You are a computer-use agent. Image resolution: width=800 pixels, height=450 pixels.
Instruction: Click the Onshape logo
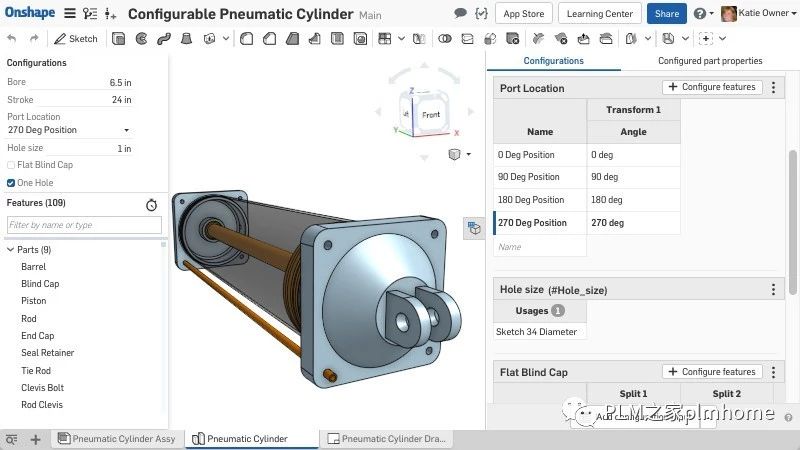point(30,12)
